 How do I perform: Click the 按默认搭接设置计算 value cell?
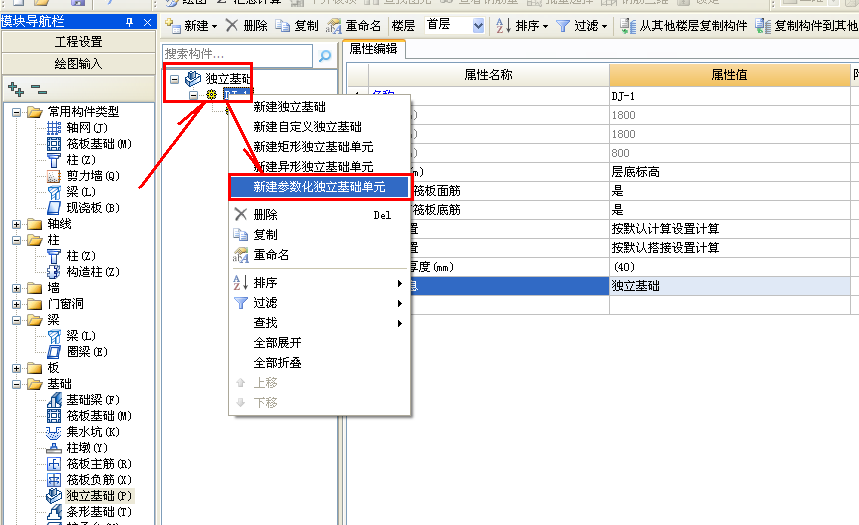pos(729,248)
